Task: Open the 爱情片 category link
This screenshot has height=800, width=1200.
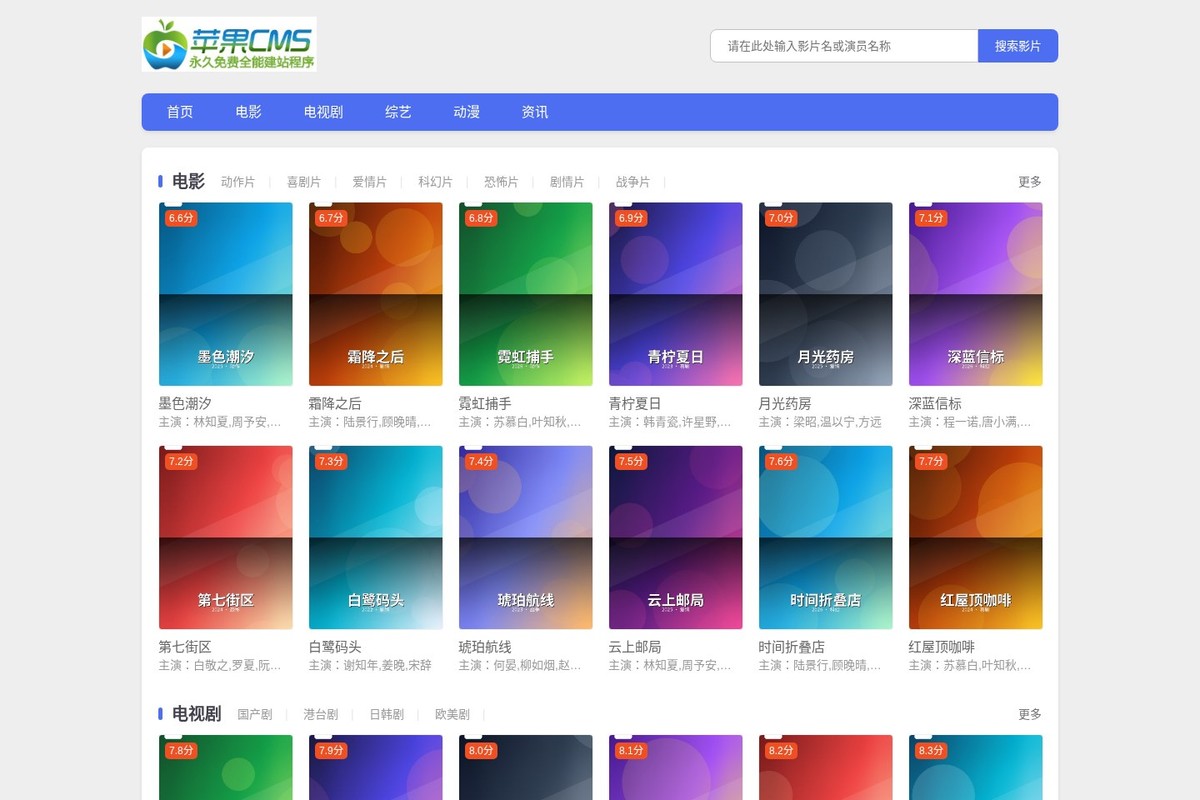Action: 370,182
